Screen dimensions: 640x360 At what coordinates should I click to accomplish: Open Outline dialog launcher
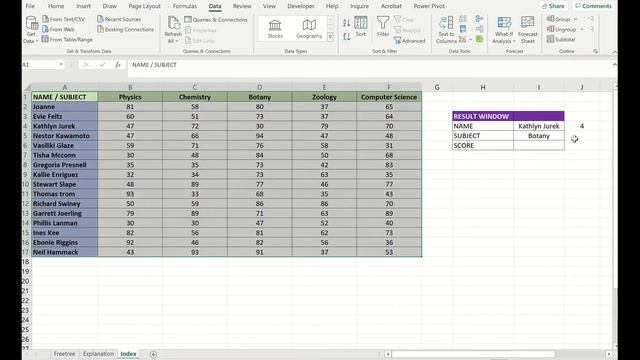[x=596, y=51]
